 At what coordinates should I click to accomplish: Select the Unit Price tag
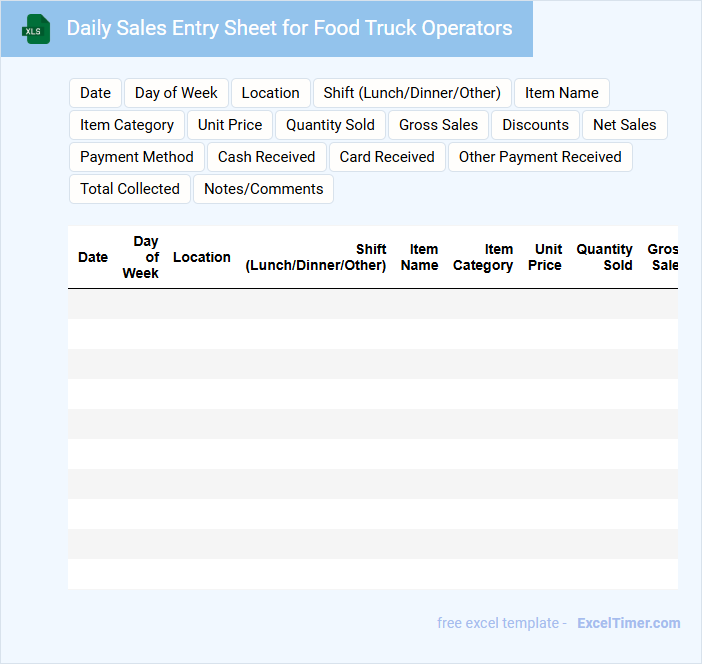tap(230, 125)
